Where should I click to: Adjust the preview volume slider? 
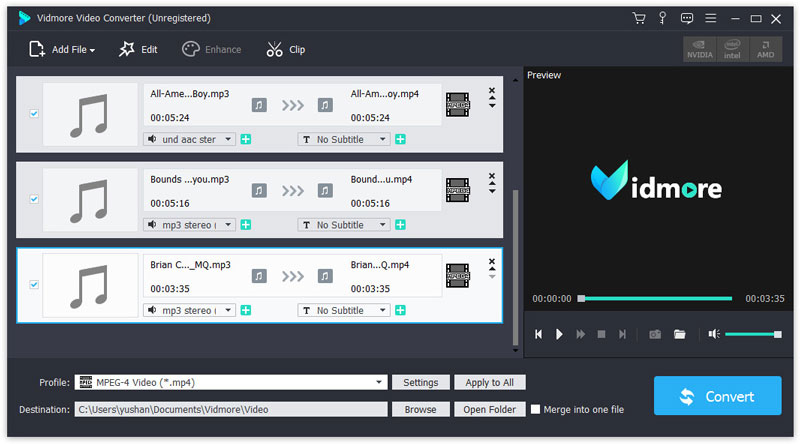(x=752, y=334)
